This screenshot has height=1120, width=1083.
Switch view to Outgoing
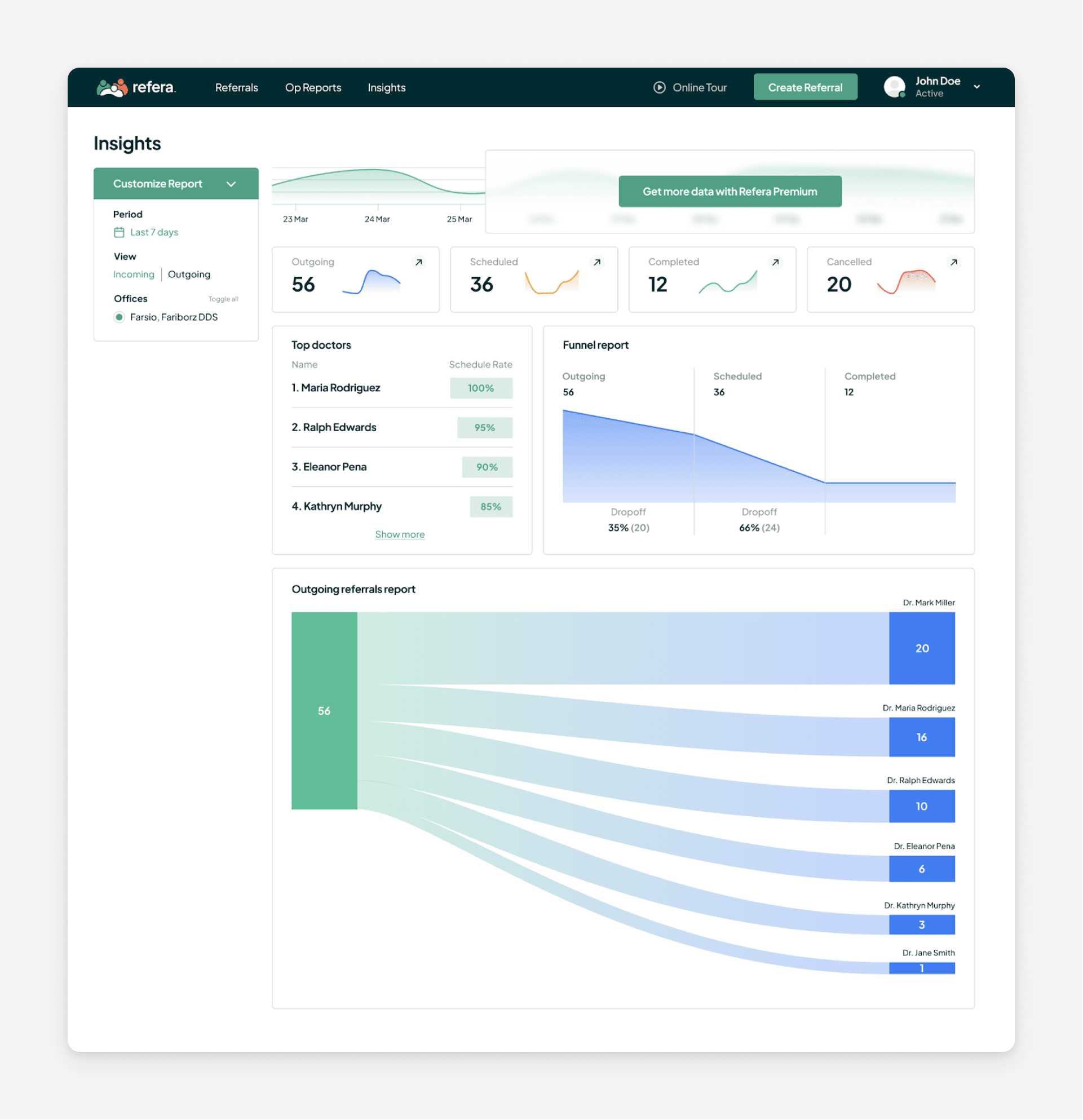click(x=189, y=275)
